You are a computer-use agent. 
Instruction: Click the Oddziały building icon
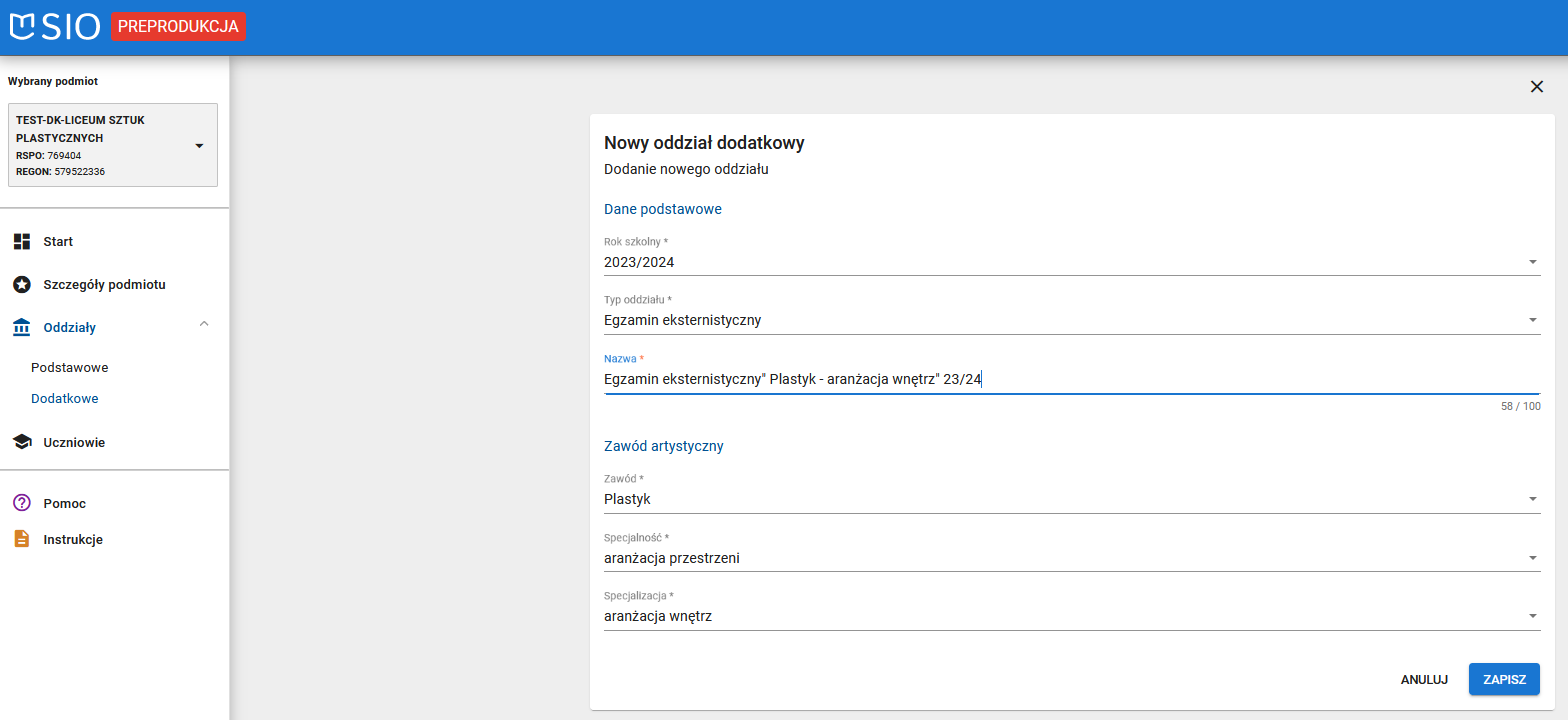click(22, 328)
